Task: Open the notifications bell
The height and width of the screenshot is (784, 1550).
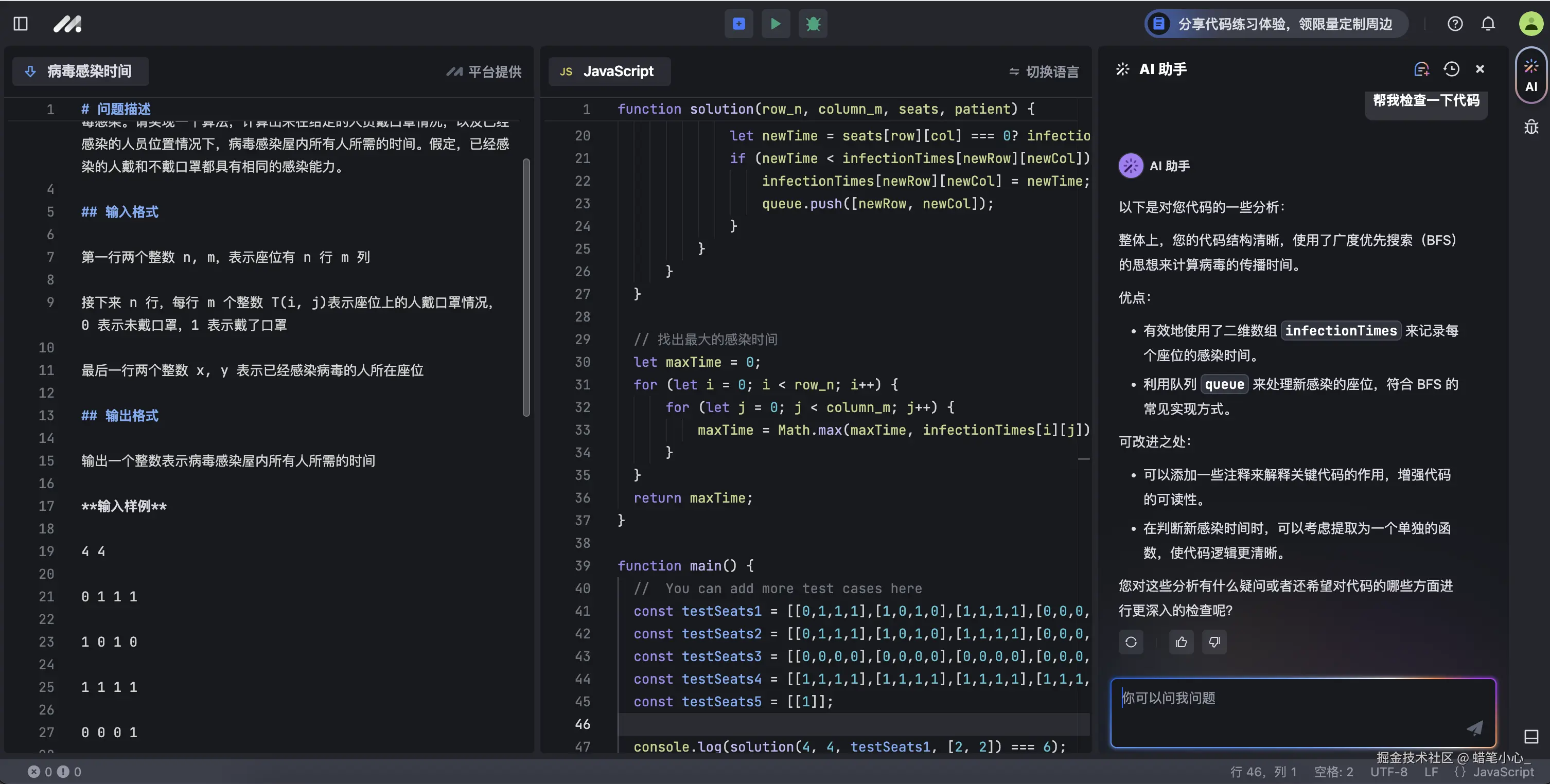Action: pyautogui.click(x=1488, y=24)
